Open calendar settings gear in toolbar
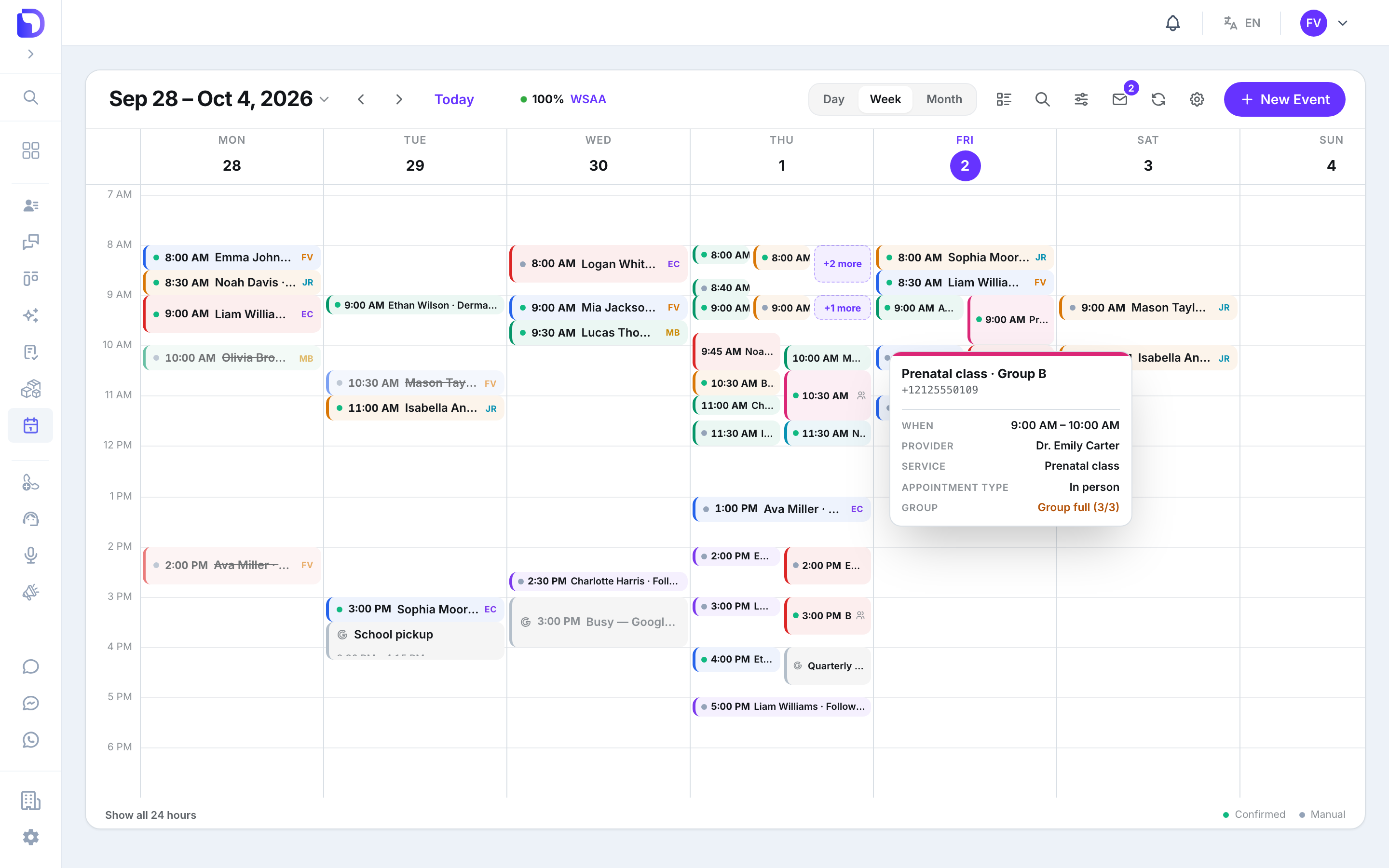This screenshot has height=868, width=1389. pyautogui.click(x=1197, y=99)
